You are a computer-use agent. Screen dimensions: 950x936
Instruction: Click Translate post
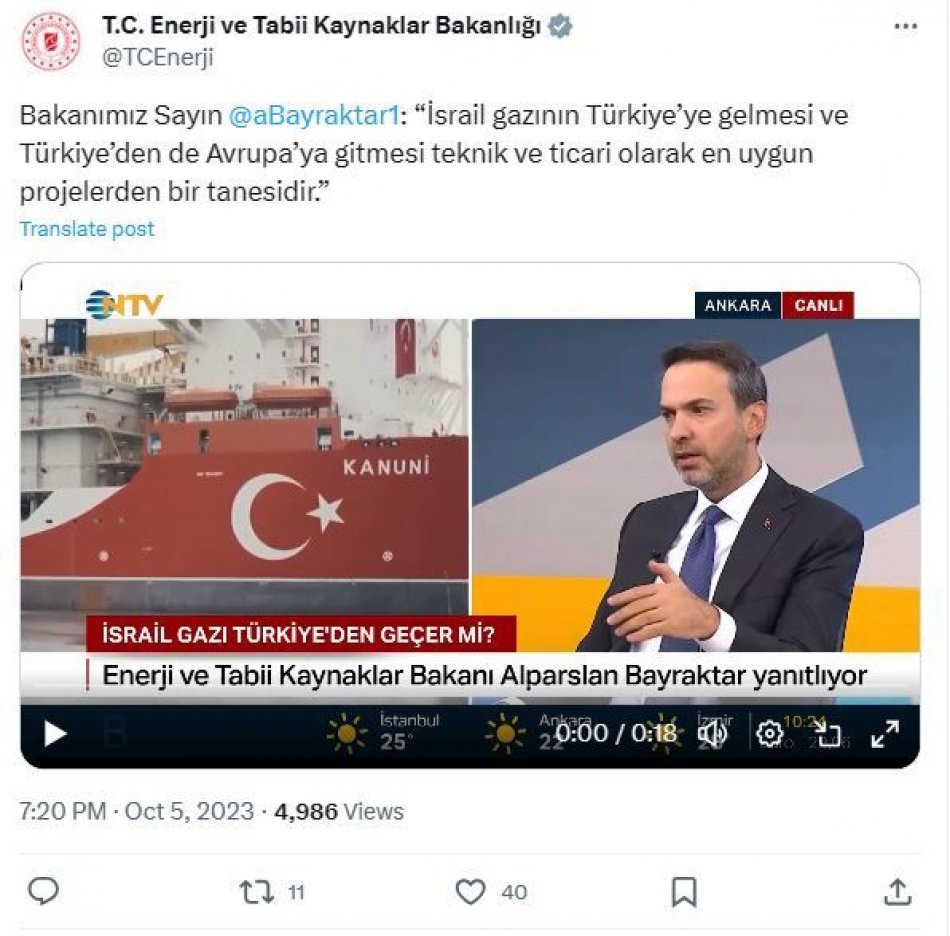tap(87, 229)
